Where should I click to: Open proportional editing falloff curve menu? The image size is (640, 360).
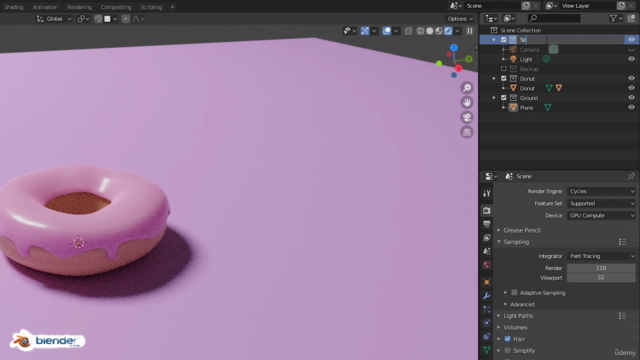(138, 19)
